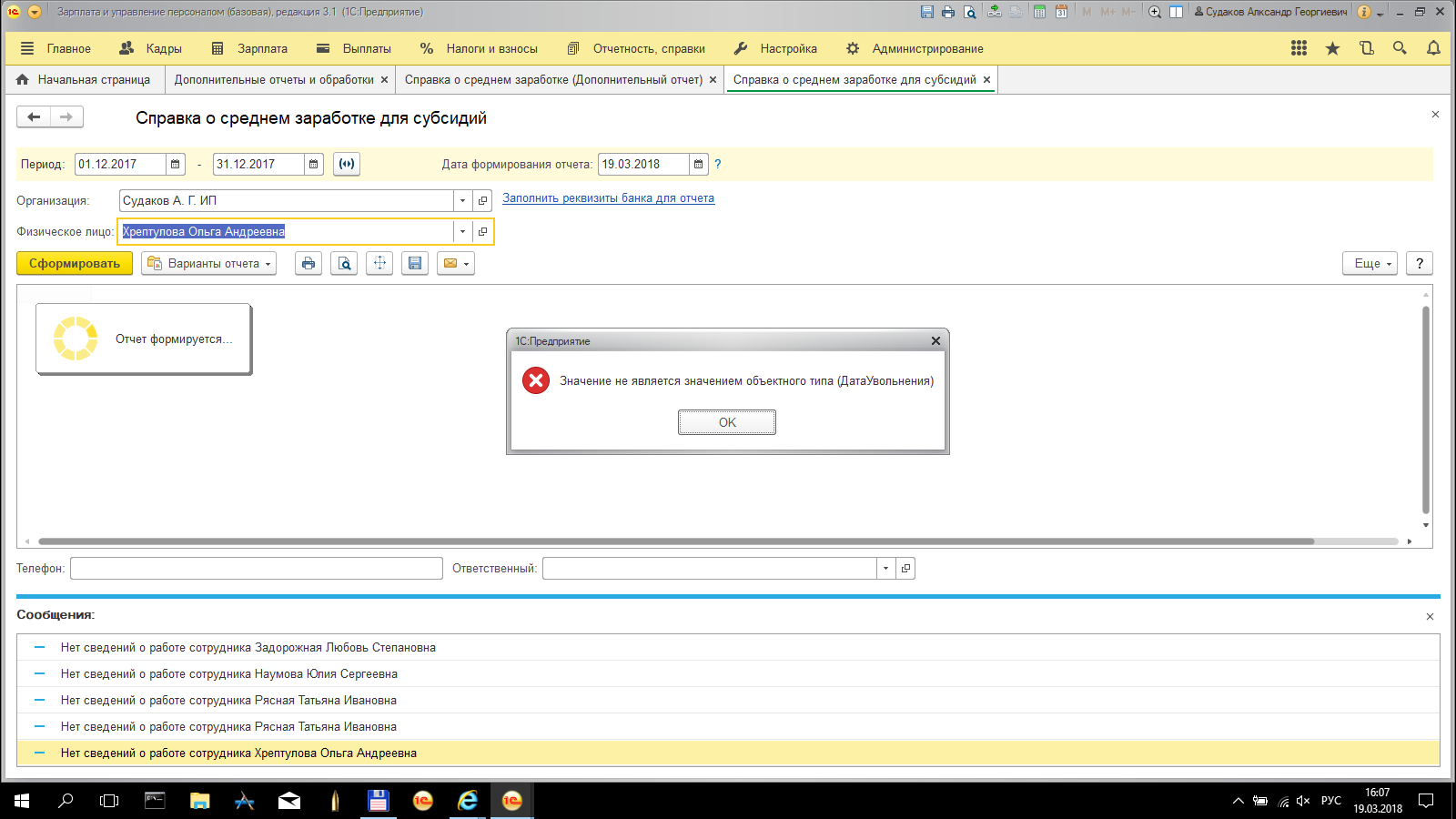
Task: Open print preview from title bar
Action: pos(970,12)
